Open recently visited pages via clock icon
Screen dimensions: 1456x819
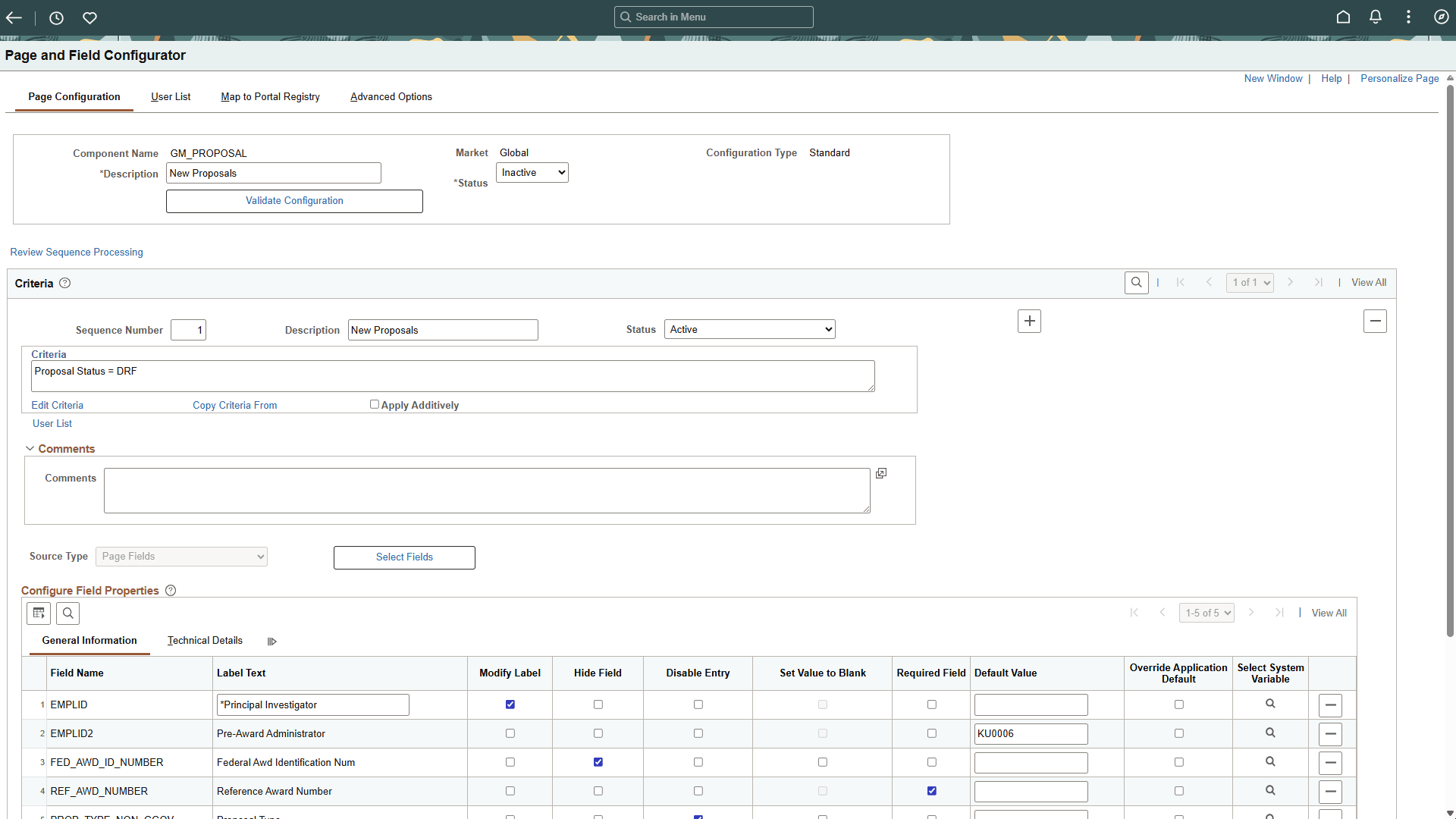pyautogui.click(x=55, y=17)
